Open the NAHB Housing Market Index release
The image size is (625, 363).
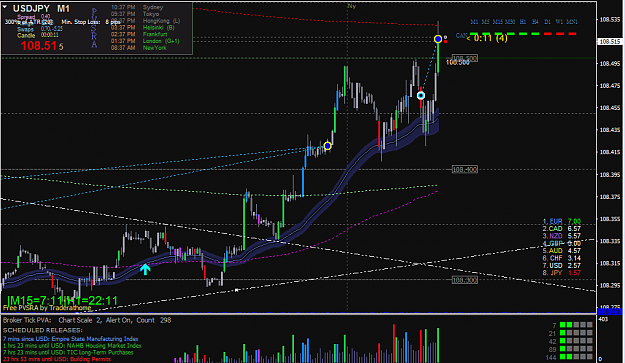point(72,345)
